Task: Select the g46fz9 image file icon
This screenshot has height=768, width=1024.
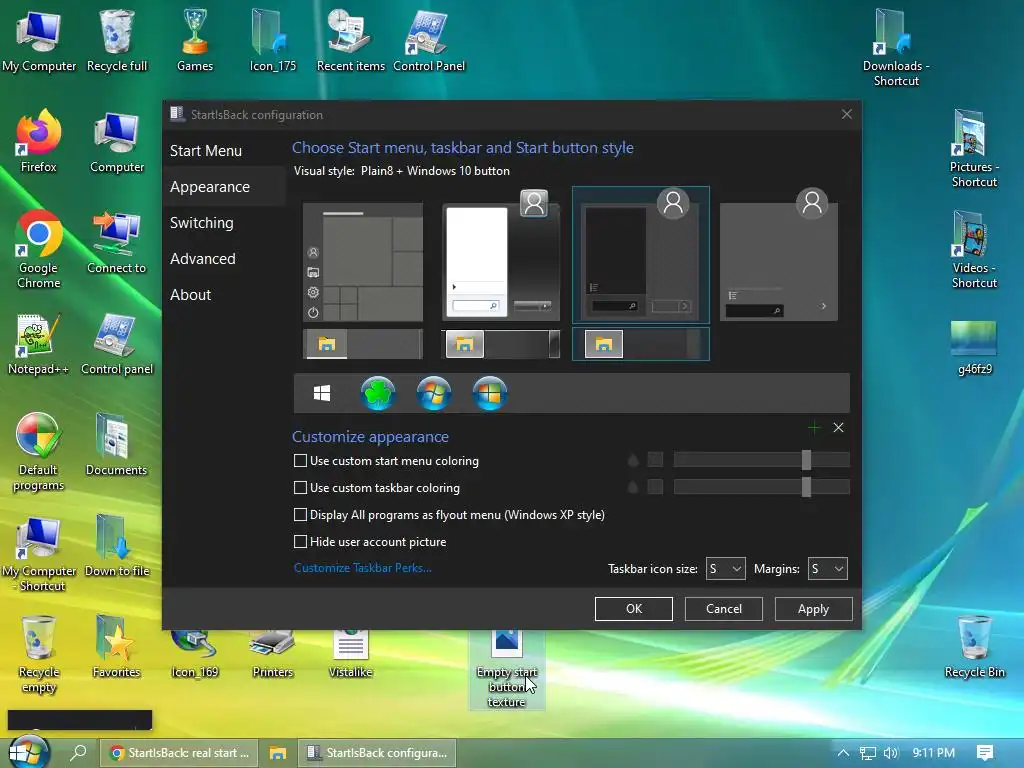Action: coord(974,347)
